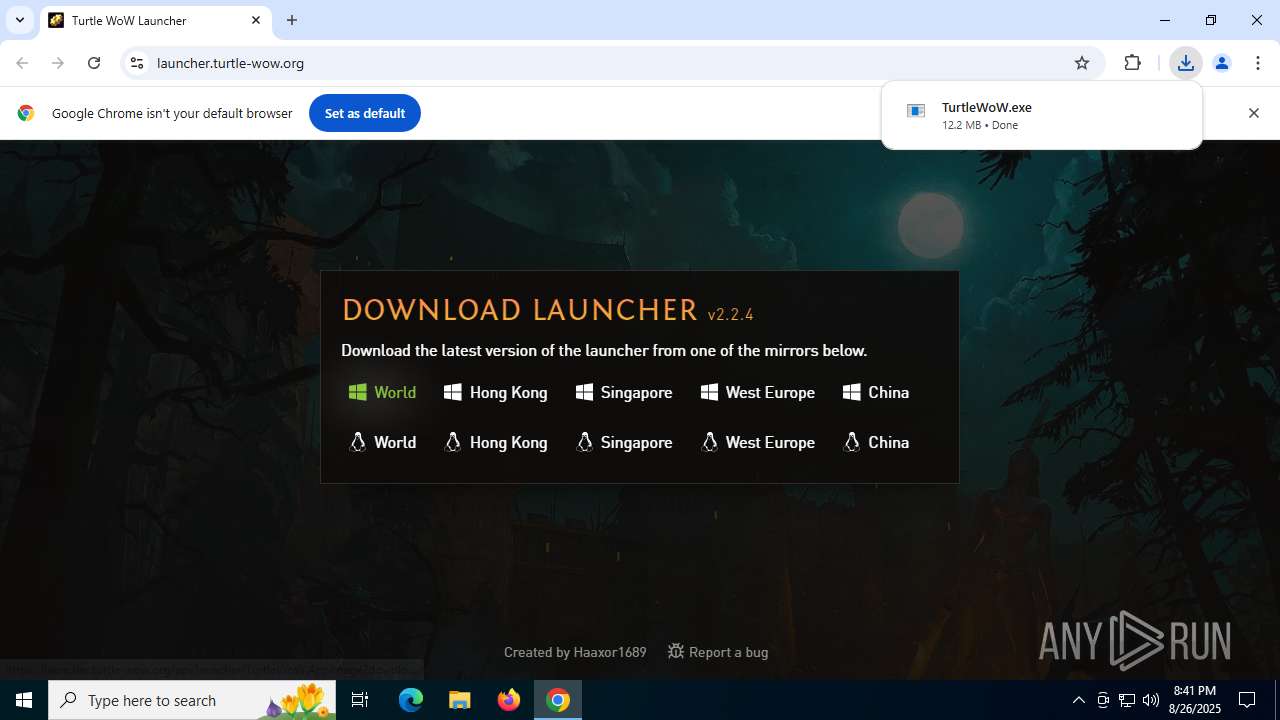Click the TurtleWoW.exe file icon

915,111
